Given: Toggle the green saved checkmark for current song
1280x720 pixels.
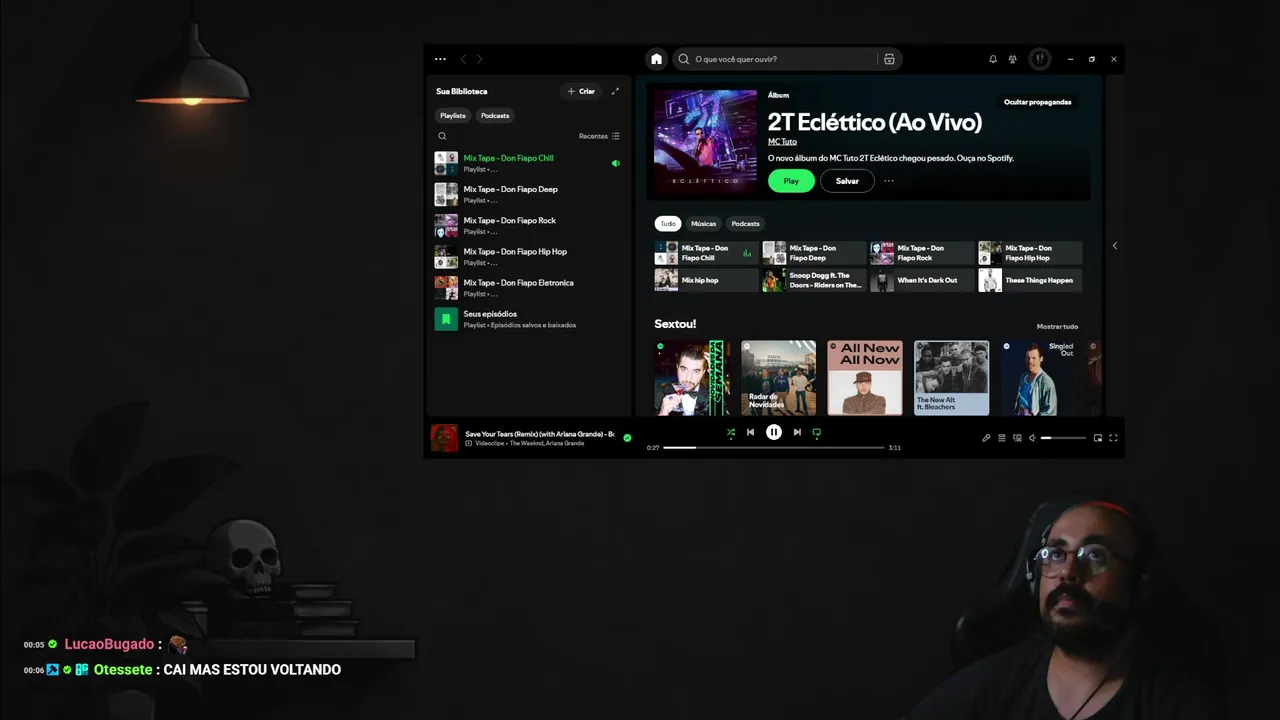Looking at the screenshot, I should [x=627, y=438].
